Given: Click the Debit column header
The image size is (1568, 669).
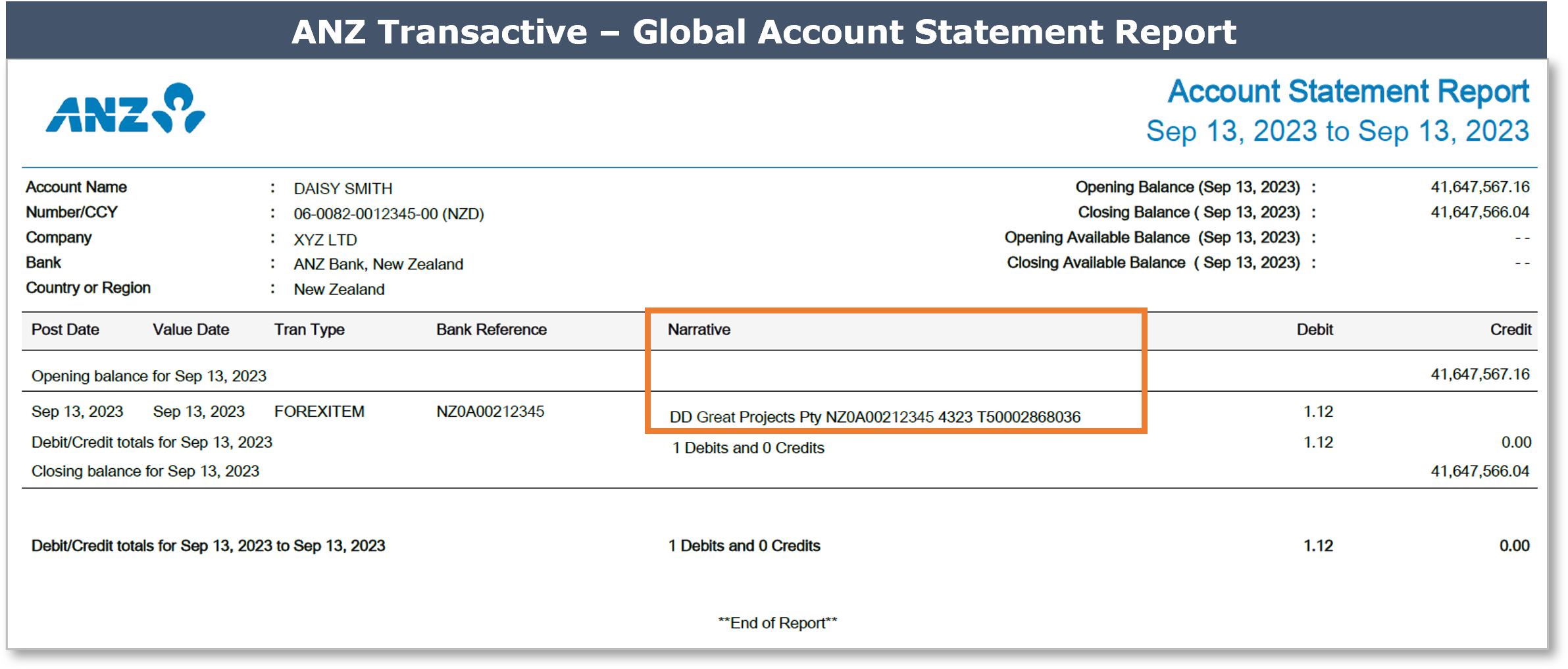Looking at the screenshot, I should 1314,330.
